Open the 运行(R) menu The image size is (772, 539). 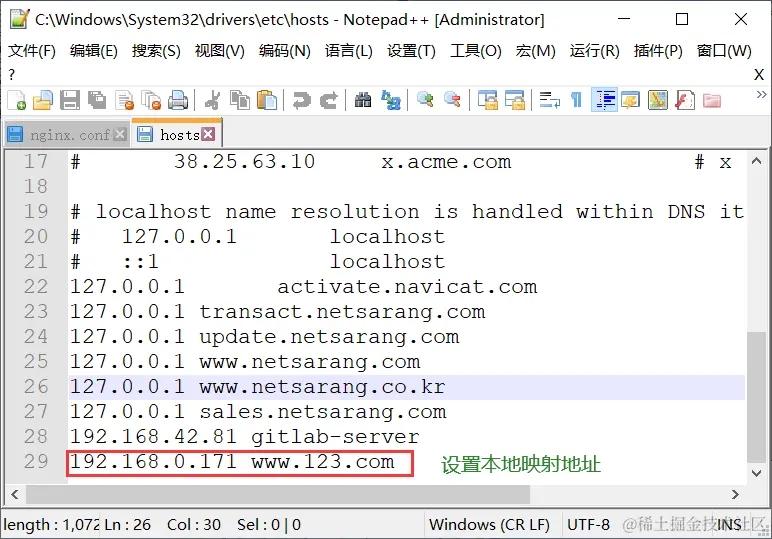tap(594, 51)
